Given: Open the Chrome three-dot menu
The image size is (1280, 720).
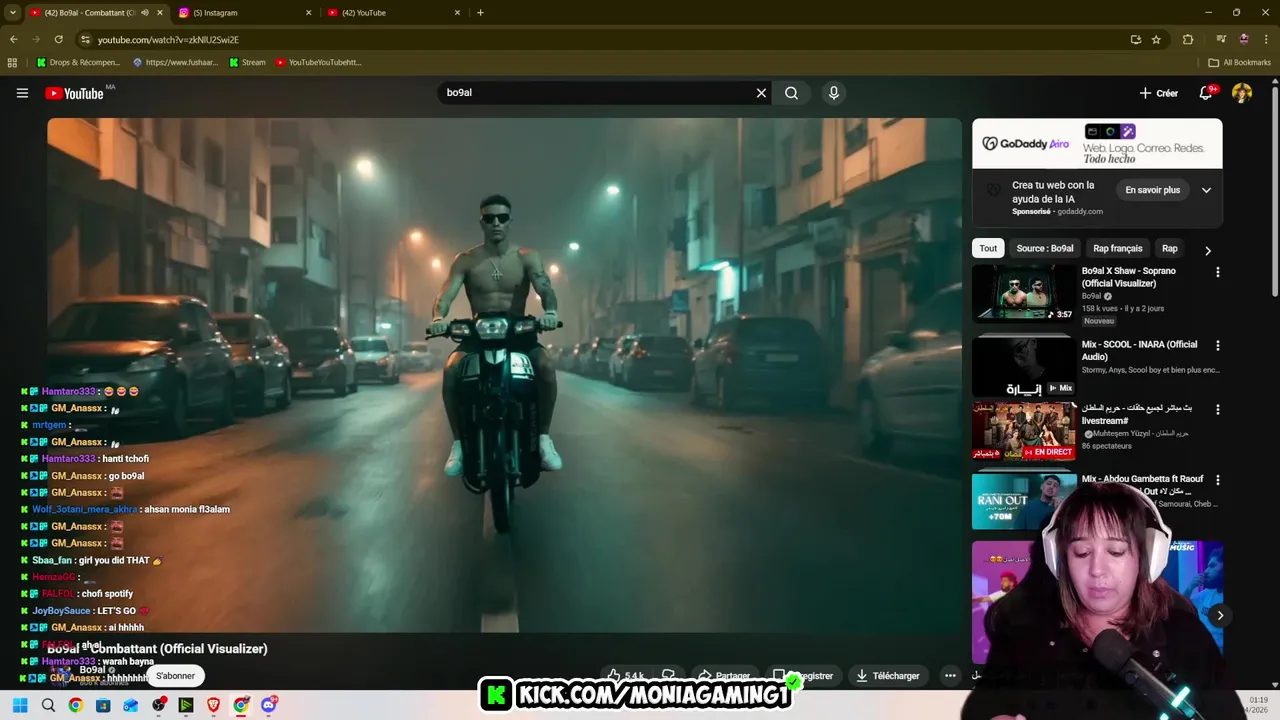Looking at the screenshot, I should (1266, 39).
